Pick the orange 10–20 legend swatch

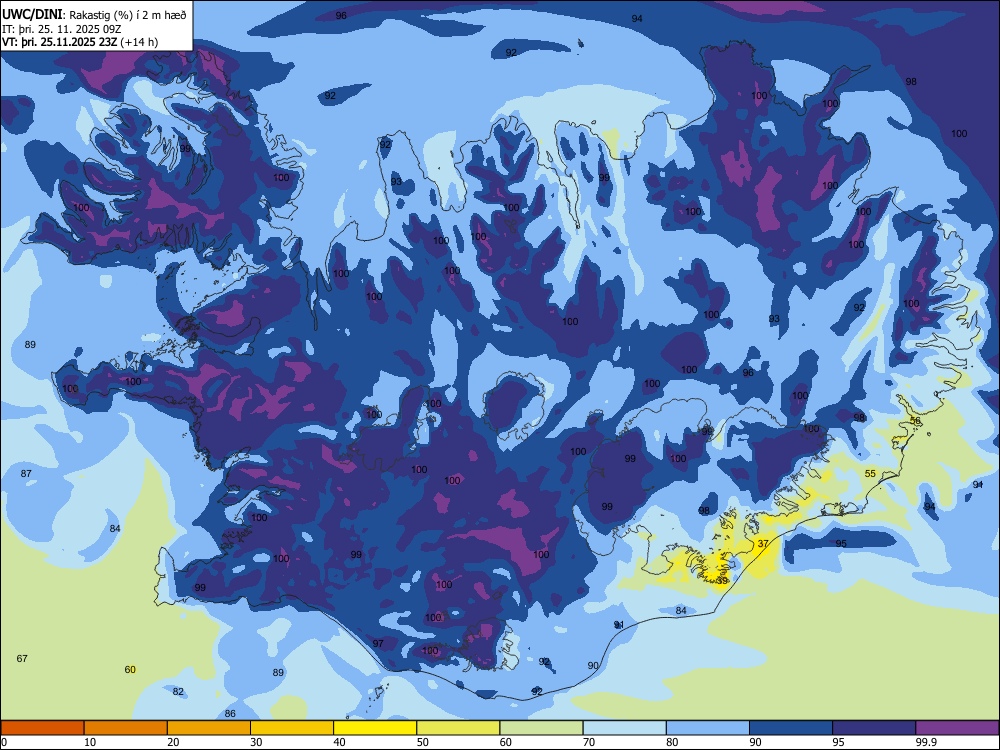126,728
